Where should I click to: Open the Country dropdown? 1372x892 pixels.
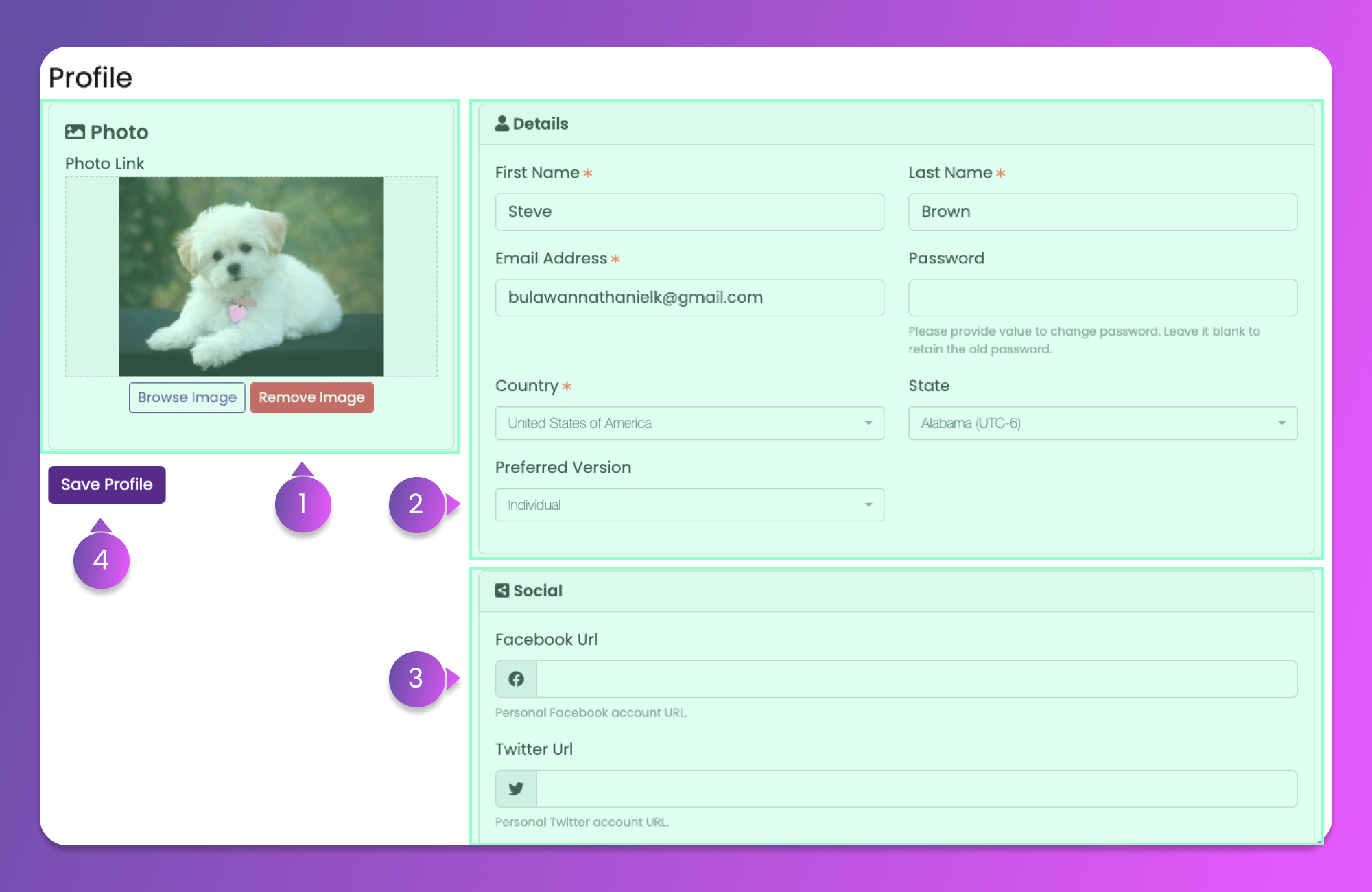[x=689, y=423]
